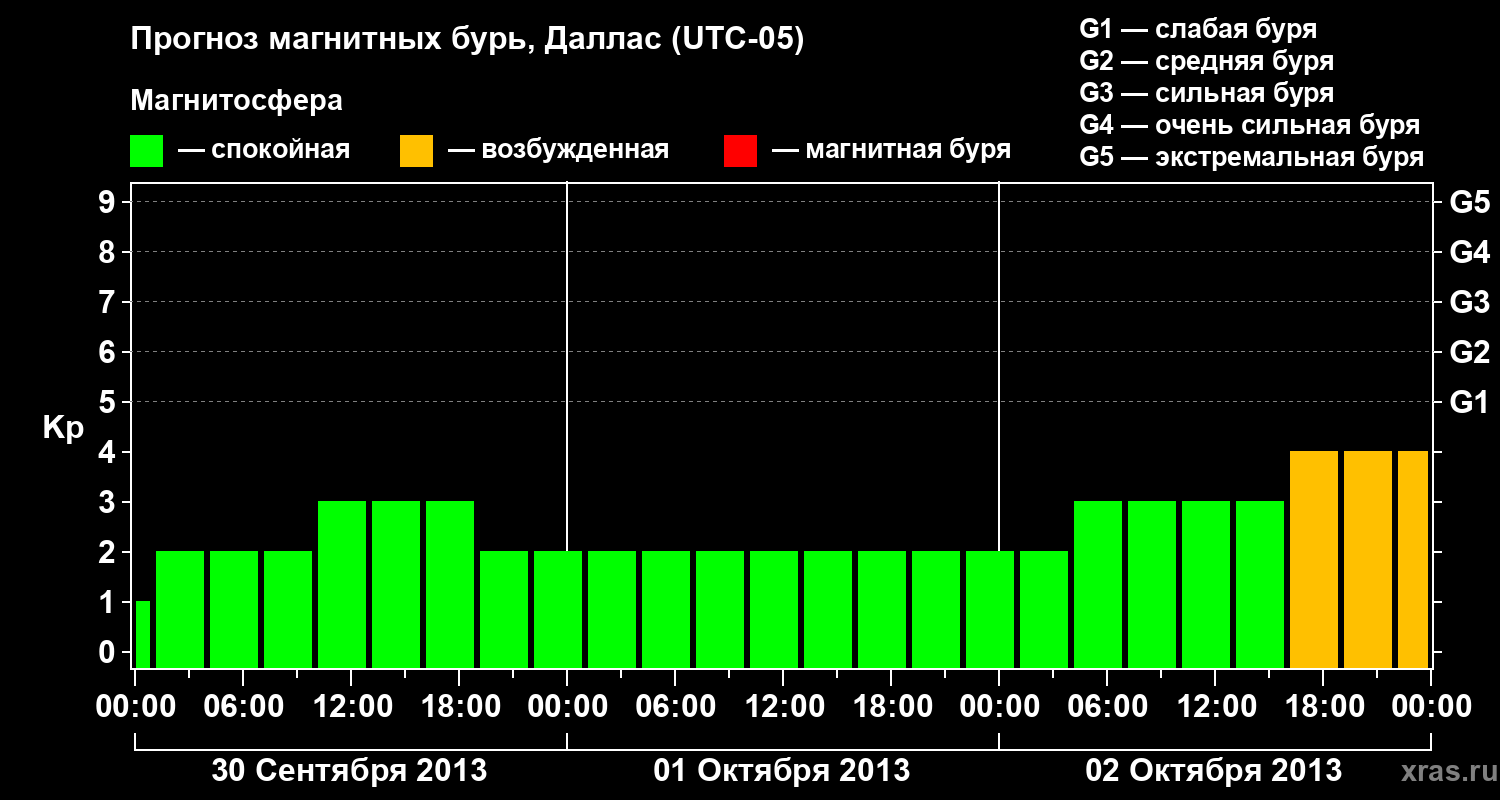Click the 'G3 — сильная буря' legend line
This screenshot has height=800, width=1500.
pyautogui.click(x=1207, y=93)
